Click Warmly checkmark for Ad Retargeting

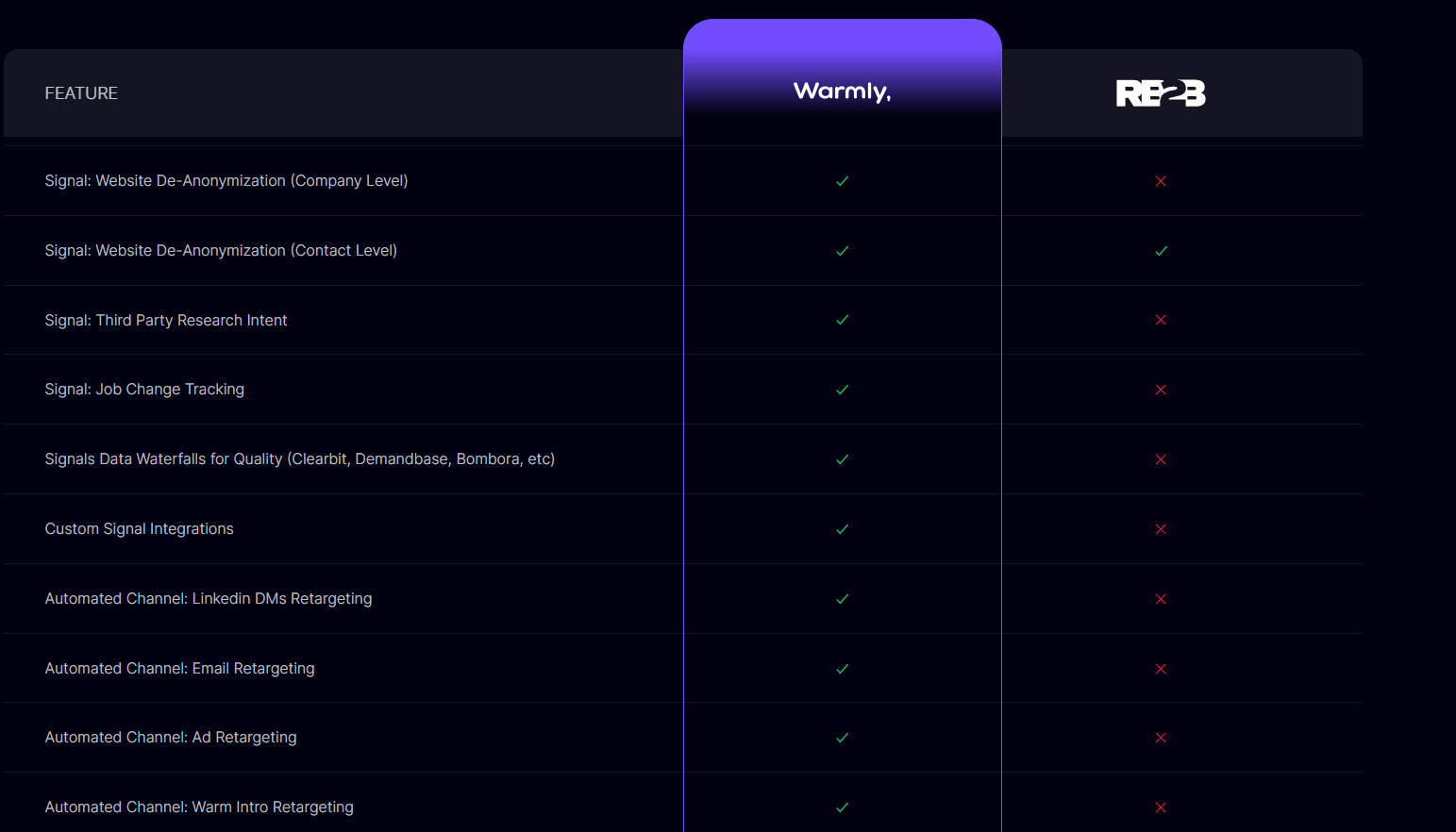(843, 738)
